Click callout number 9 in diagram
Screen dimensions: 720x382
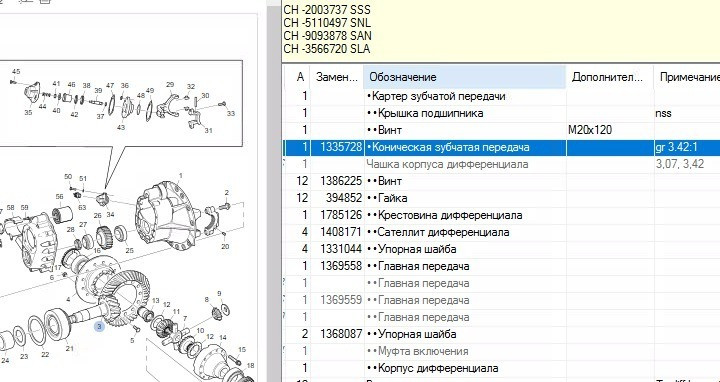[219, 293]
